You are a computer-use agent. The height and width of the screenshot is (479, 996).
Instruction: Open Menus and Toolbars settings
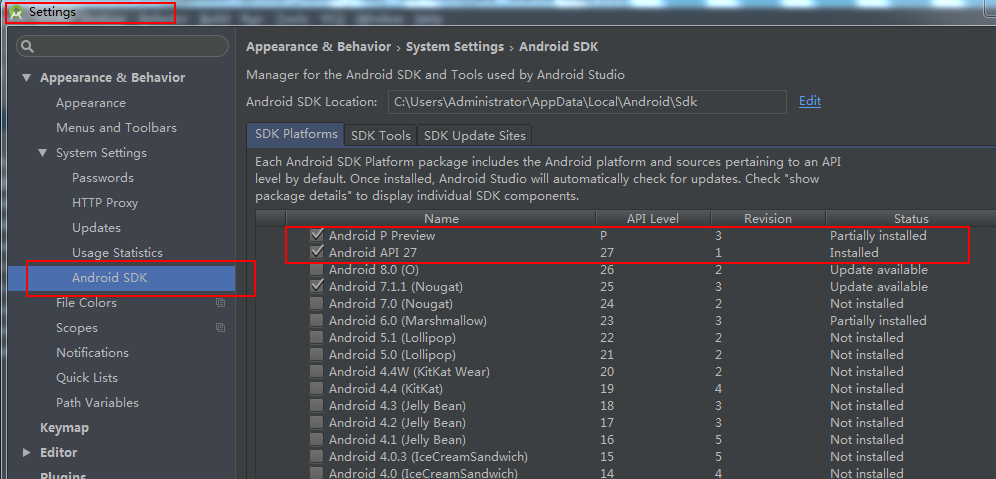(116, 128)
